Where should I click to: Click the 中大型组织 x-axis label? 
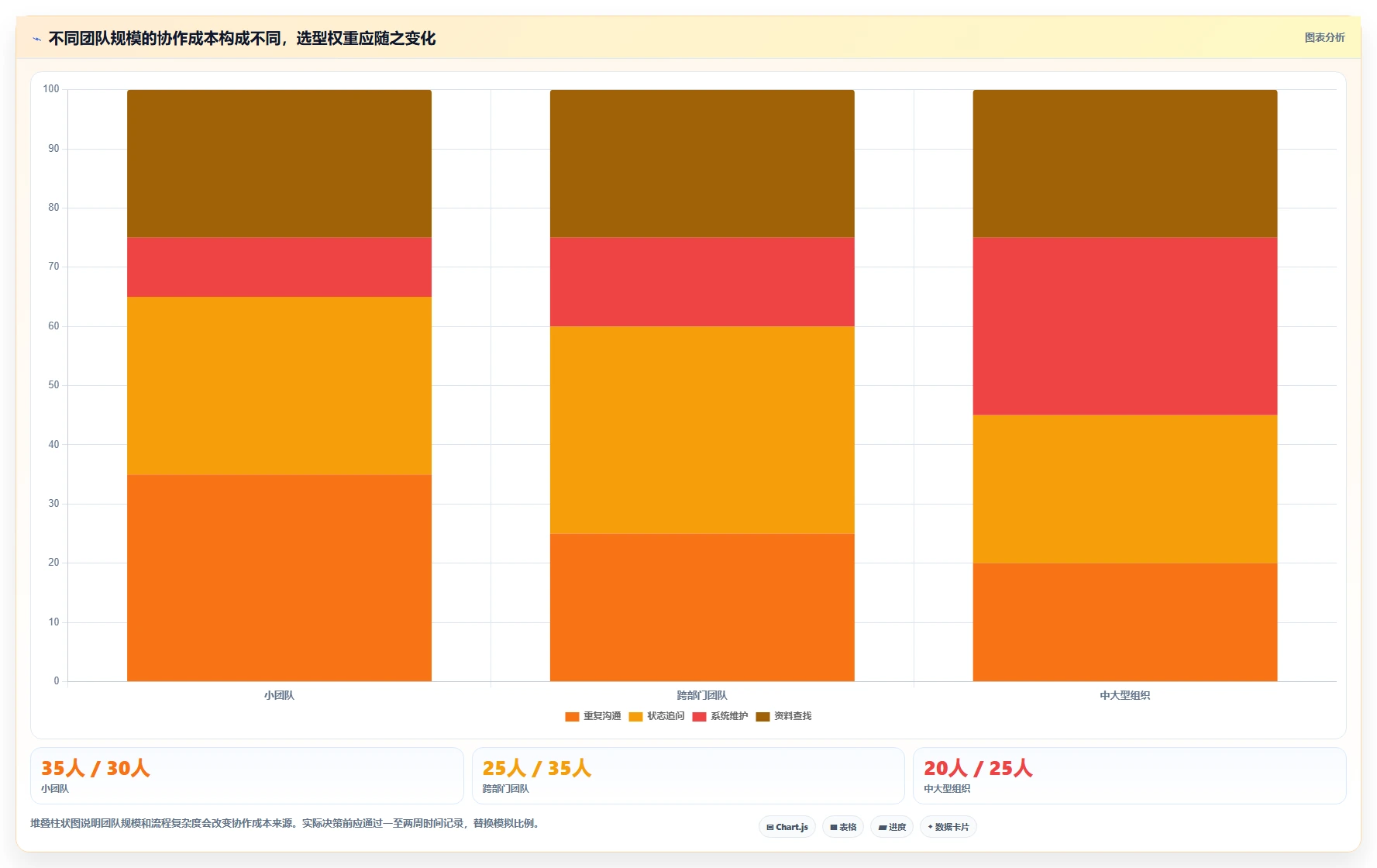(x=1125, y=695)
